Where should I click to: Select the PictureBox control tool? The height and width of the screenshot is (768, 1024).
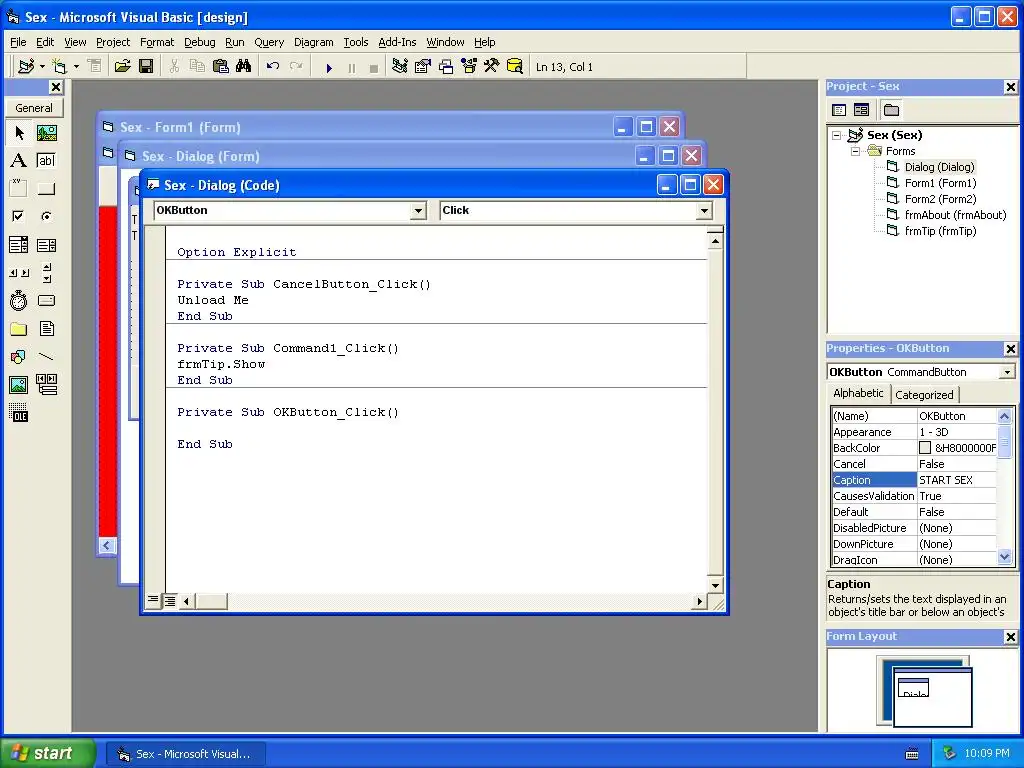tap(46, 133)
